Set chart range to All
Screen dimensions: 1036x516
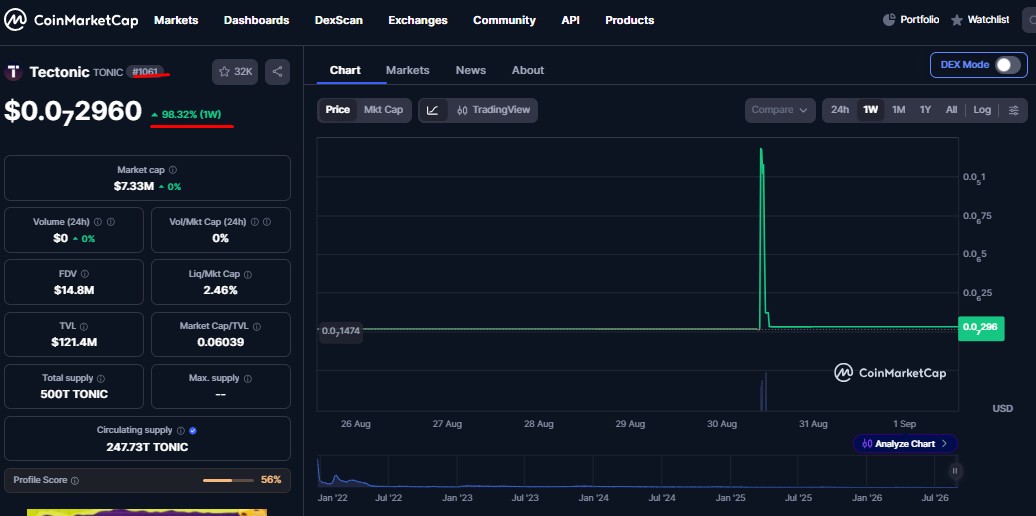(x=951, y=110)
